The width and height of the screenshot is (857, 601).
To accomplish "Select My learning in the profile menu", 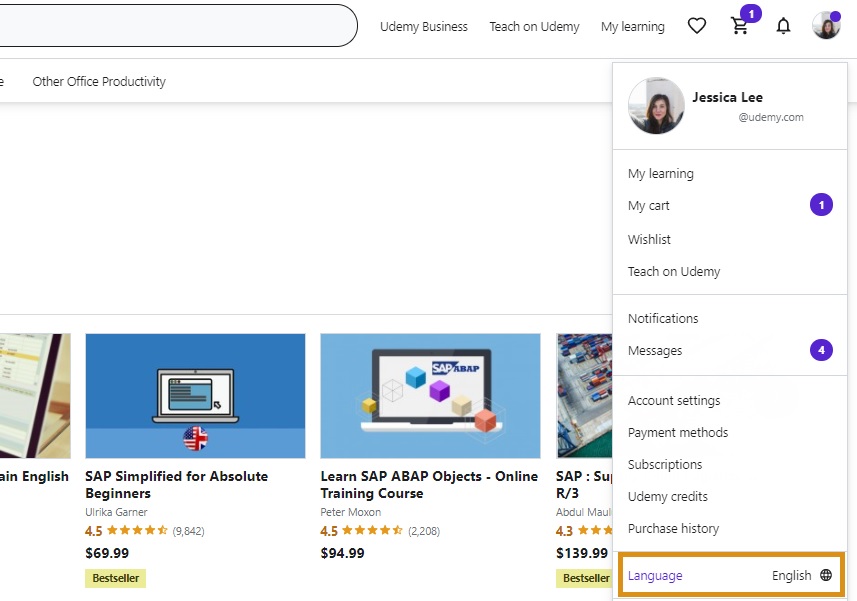I will point(660,174).
